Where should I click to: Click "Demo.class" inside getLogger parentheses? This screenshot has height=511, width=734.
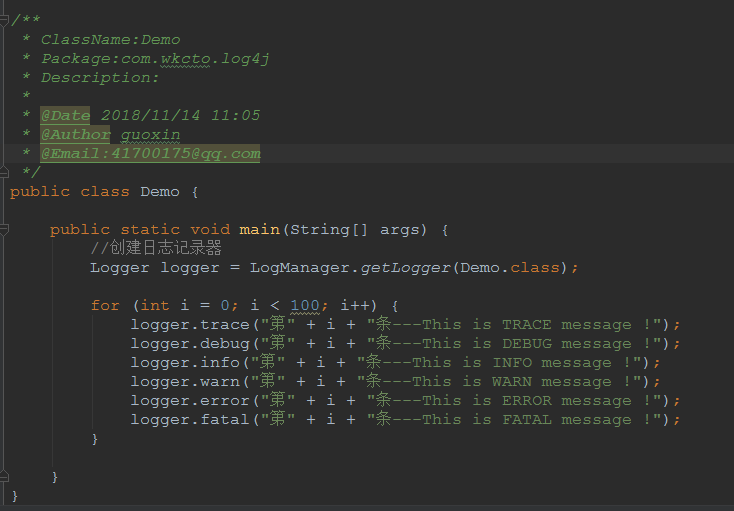pyautogui.click(x=510, y=268)
